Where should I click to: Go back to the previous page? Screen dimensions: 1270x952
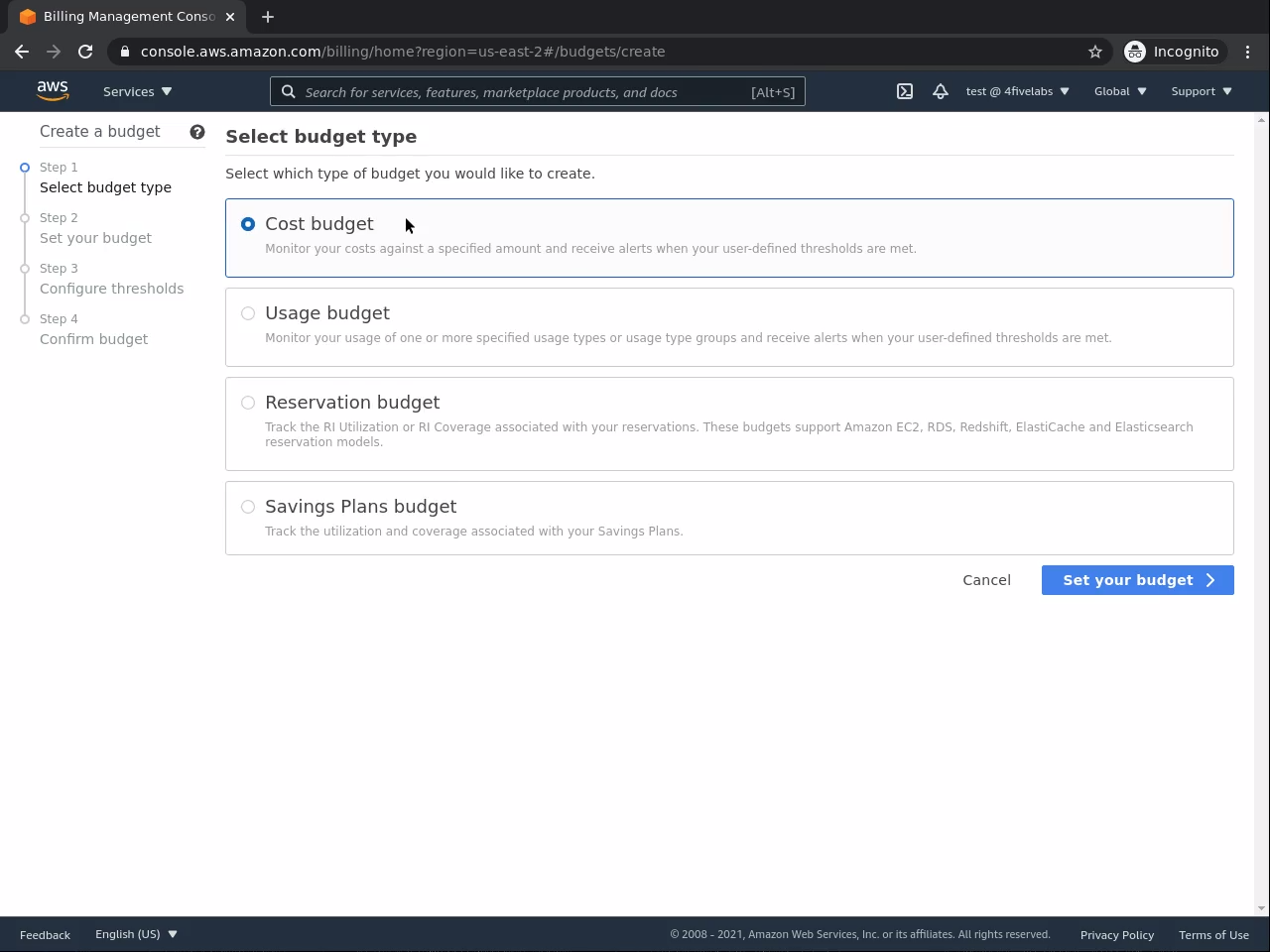point(22,52)
